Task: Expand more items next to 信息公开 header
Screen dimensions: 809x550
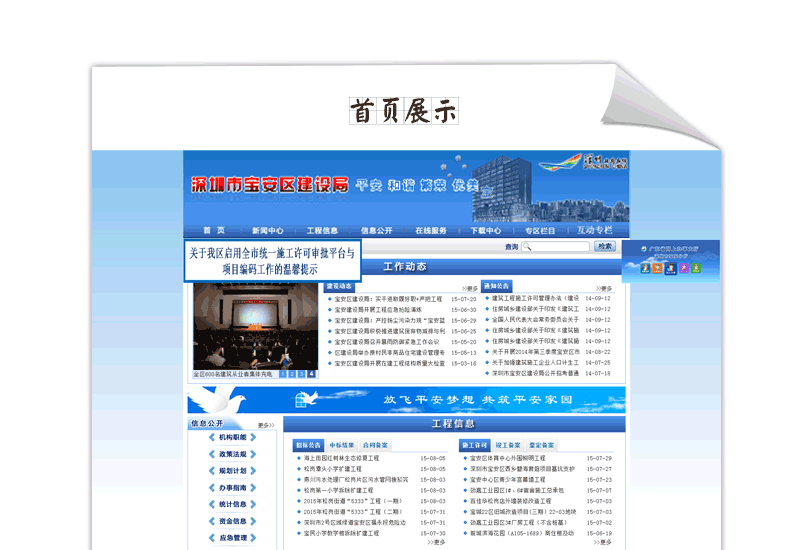Action: (x=265, y=425)
